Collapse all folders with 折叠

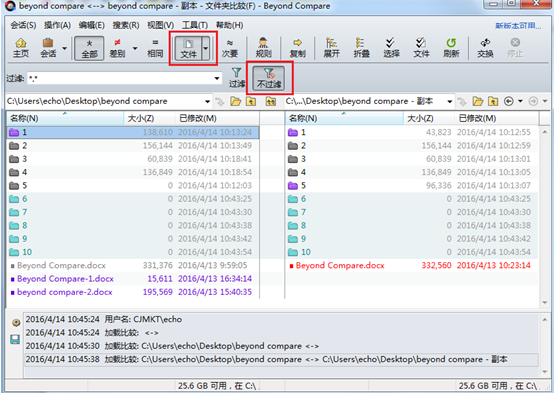click(361, 48)
